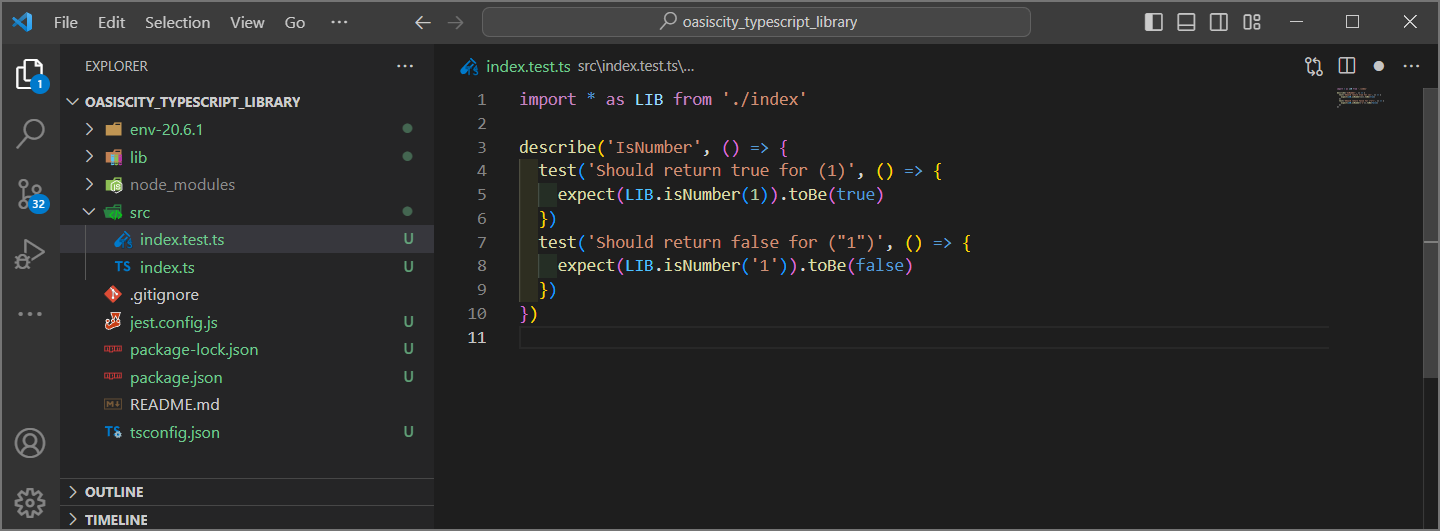Click 'Should return true for (1)' string

click(721, 171)
